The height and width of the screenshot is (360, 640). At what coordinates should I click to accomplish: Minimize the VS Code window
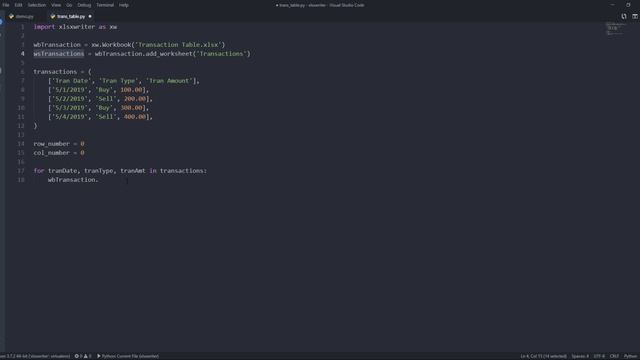coord(613,5)
